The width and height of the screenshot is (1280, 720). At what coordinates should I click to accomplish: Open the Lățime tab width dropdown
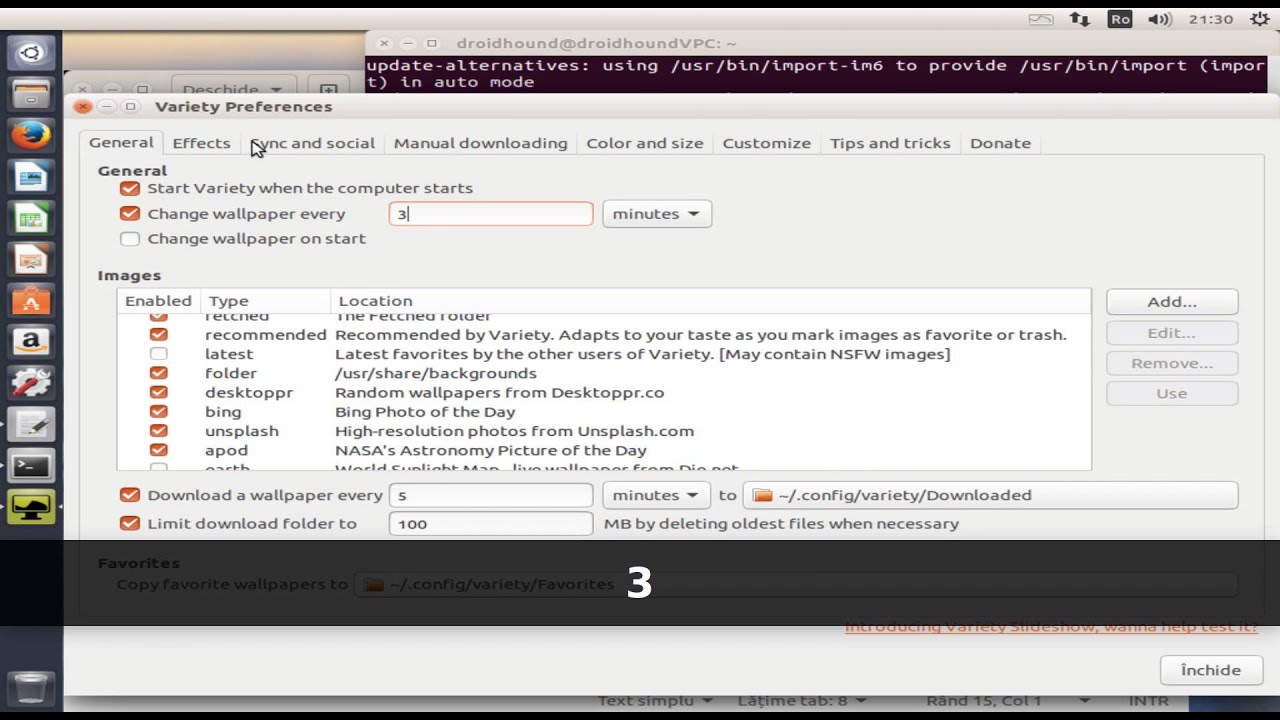click(x=801, y=701)
